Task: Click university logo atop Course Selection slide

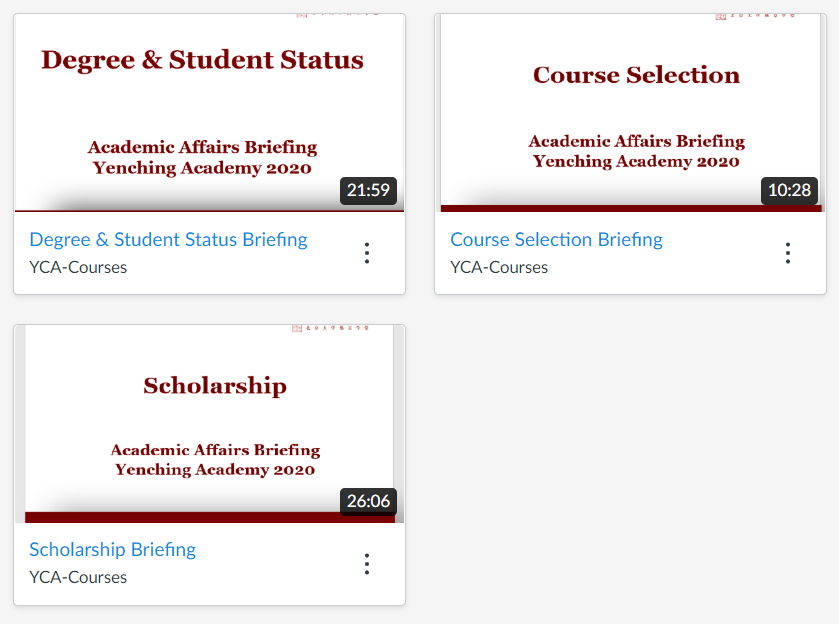Action: pos(755,17)
